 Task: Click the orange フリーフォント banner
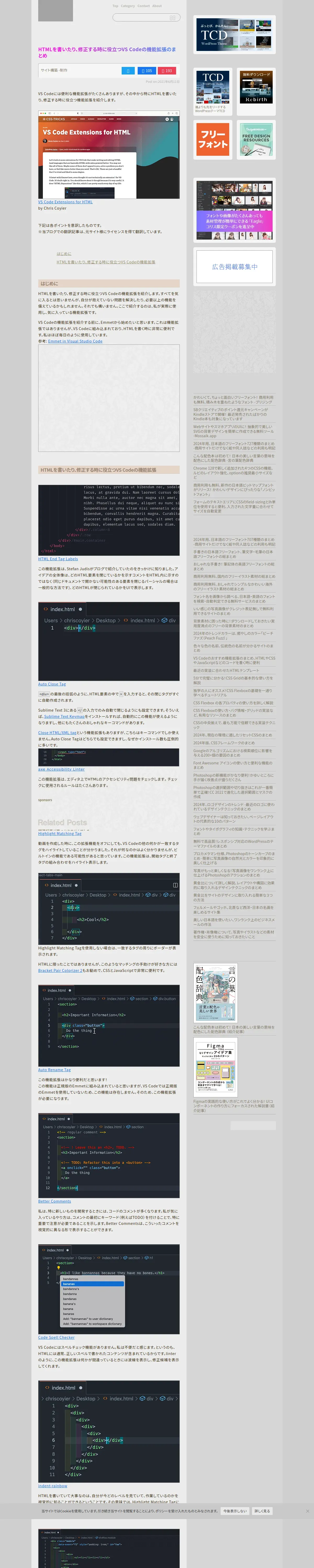213,139
